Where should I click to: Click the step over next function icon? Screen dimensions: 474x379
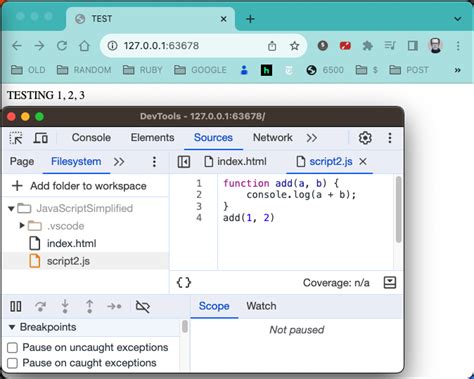coord(40,306)
